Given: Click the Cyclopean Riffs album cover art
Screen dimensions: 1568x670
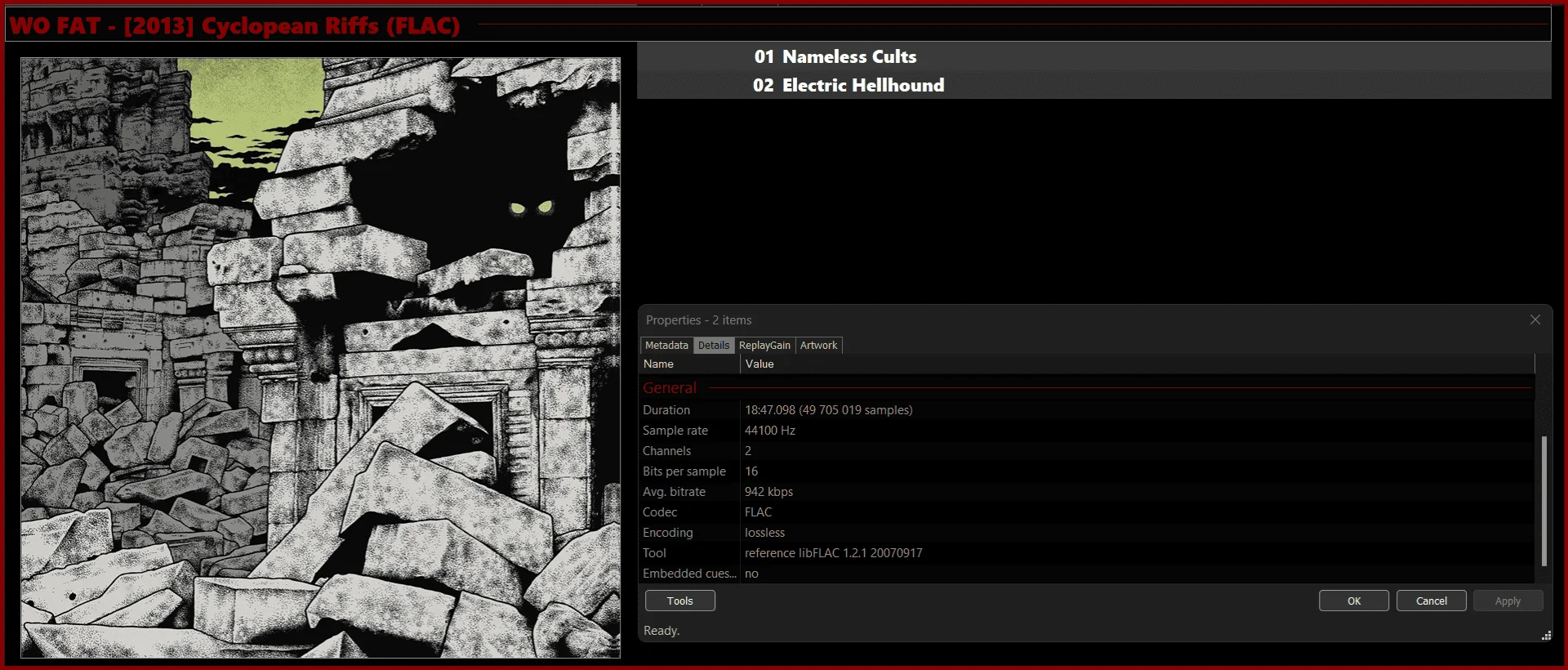Looking at the screenshot, I should coord(320,357).
